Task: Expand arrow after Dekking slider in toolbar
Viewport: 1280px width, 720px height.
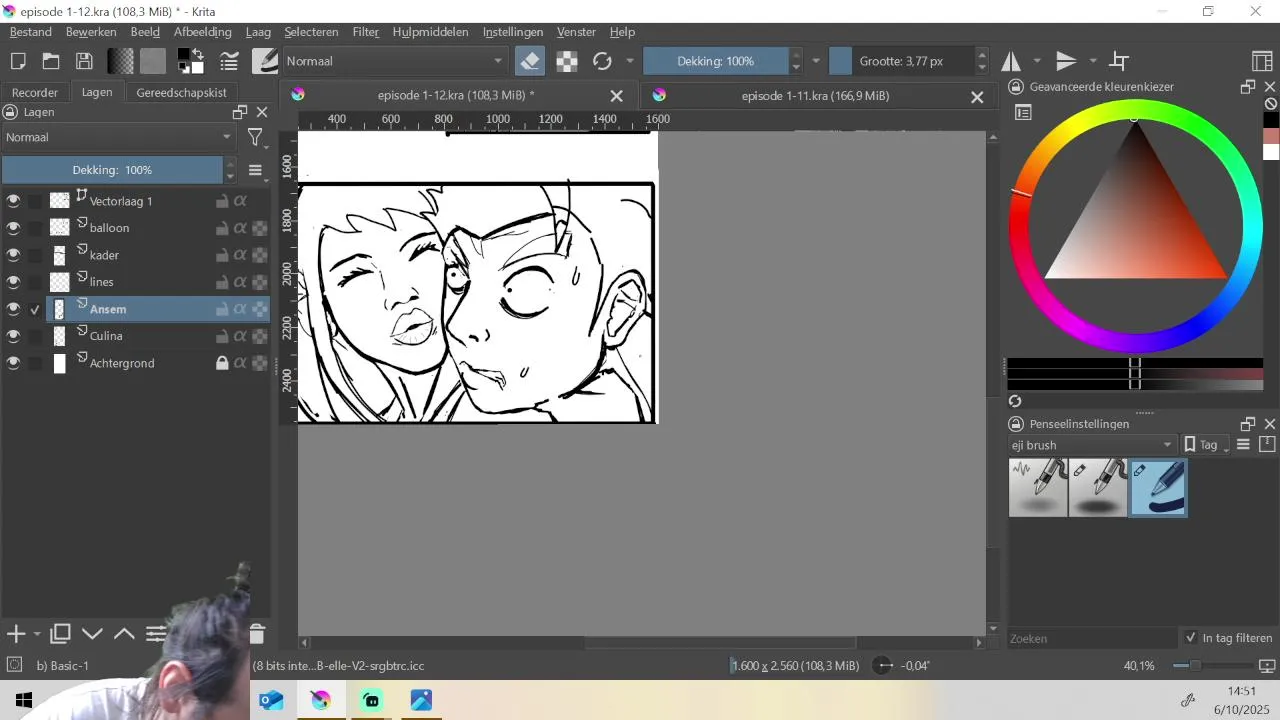Action: (816, 61)
